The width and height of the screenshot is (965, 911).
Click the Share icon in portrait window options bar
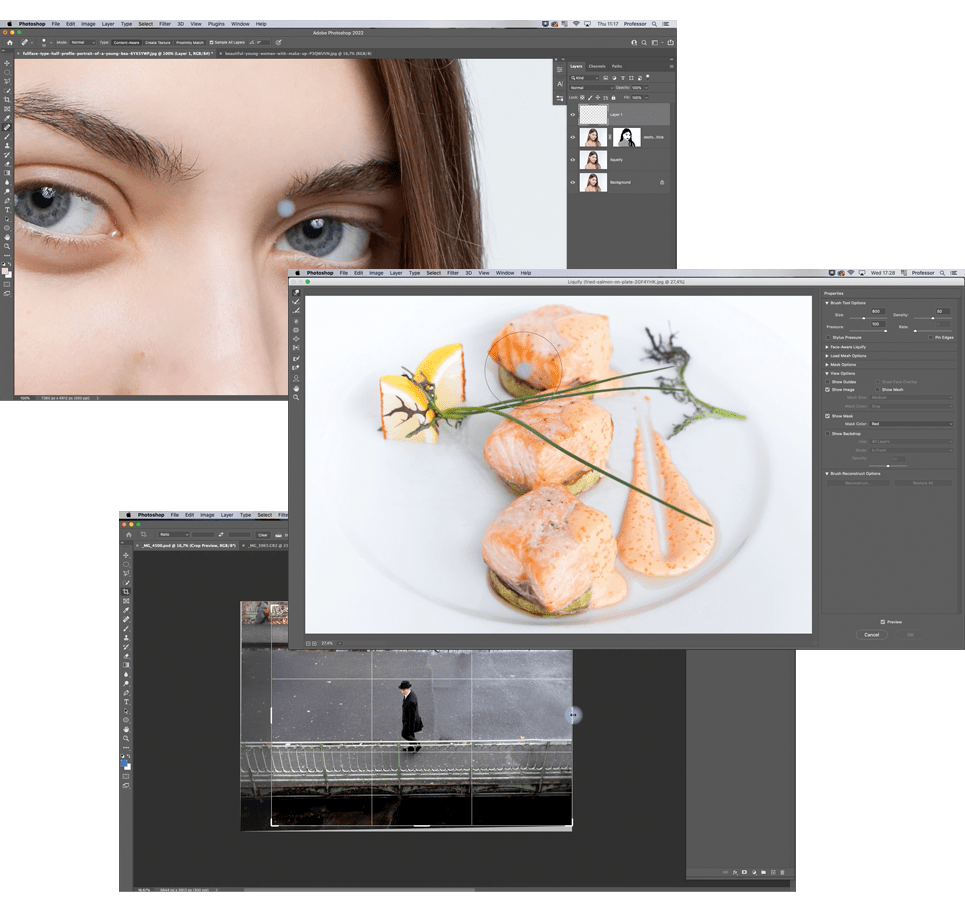pos(670,42)
